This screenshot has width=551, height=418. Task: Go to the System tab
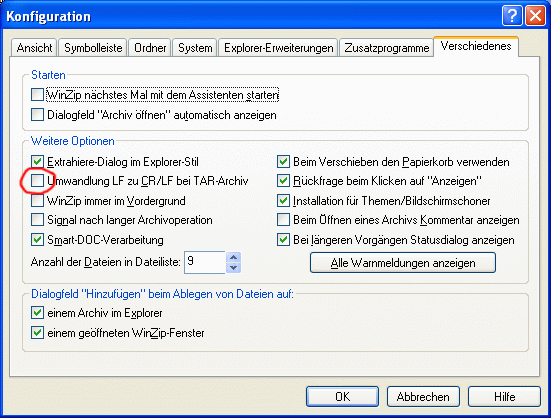pos(195,48)
